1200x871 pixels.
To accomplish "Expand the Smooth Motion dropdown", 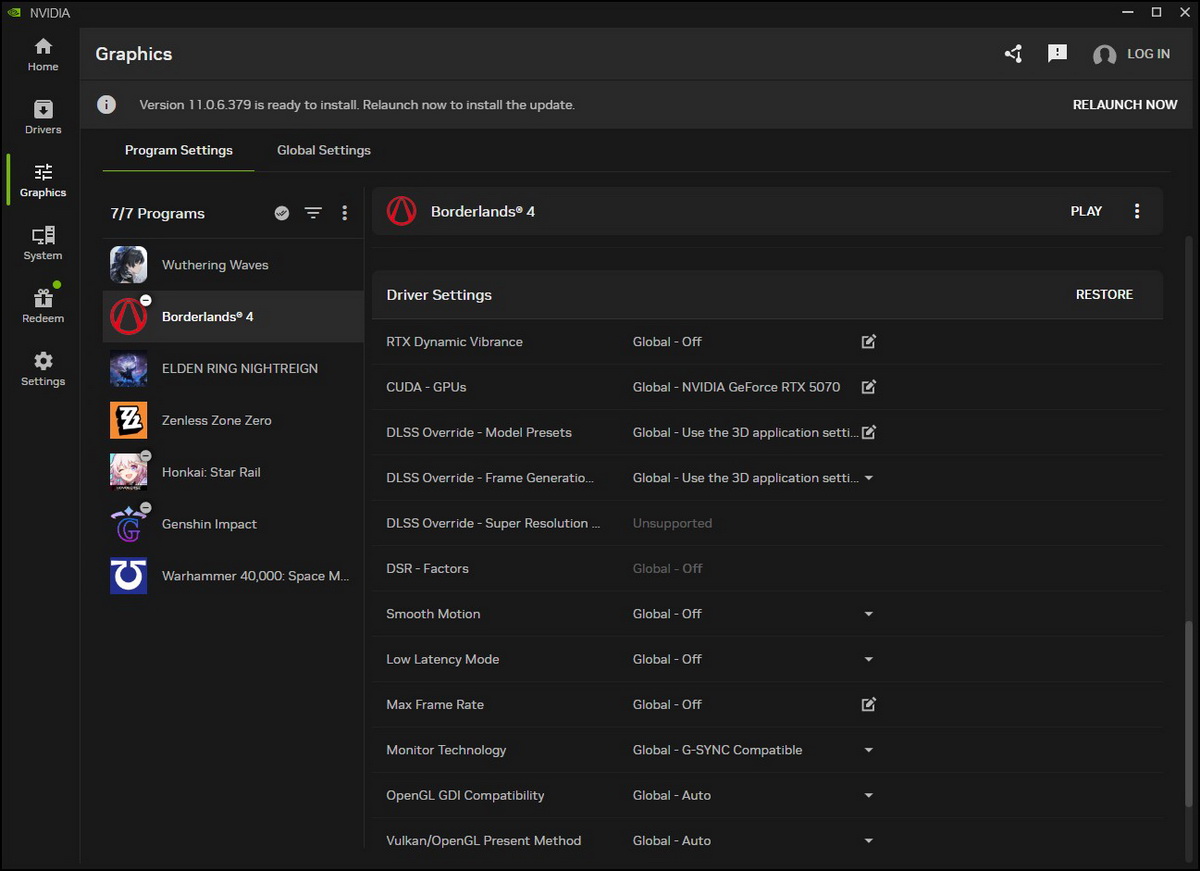I will 868,614.
